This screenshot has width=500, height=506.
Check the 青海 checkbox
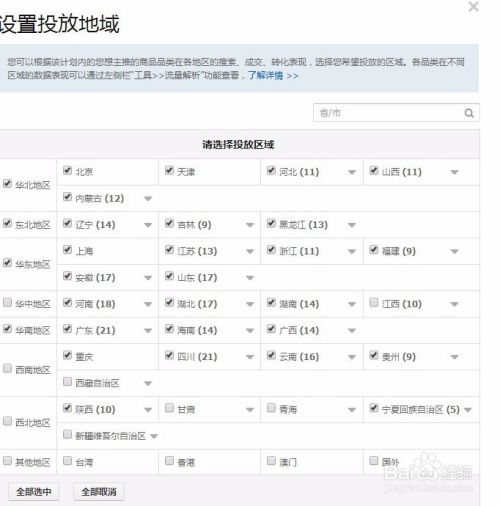[x=271, y=408]
